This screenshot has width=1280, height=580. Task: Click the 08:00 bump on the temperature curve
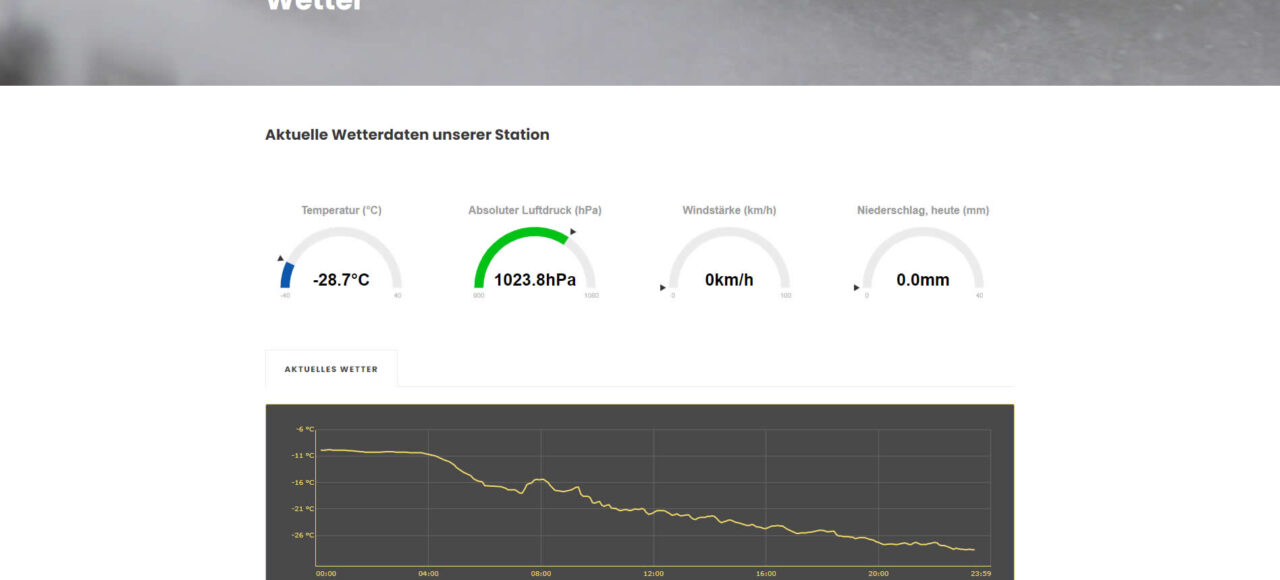pos(540,480)
